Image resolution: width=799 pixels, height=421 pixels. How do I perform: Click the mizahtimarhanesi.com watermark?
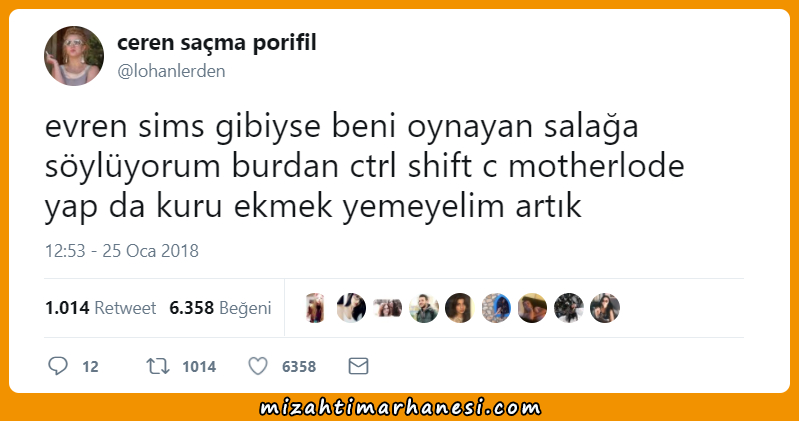coord(400,408)
